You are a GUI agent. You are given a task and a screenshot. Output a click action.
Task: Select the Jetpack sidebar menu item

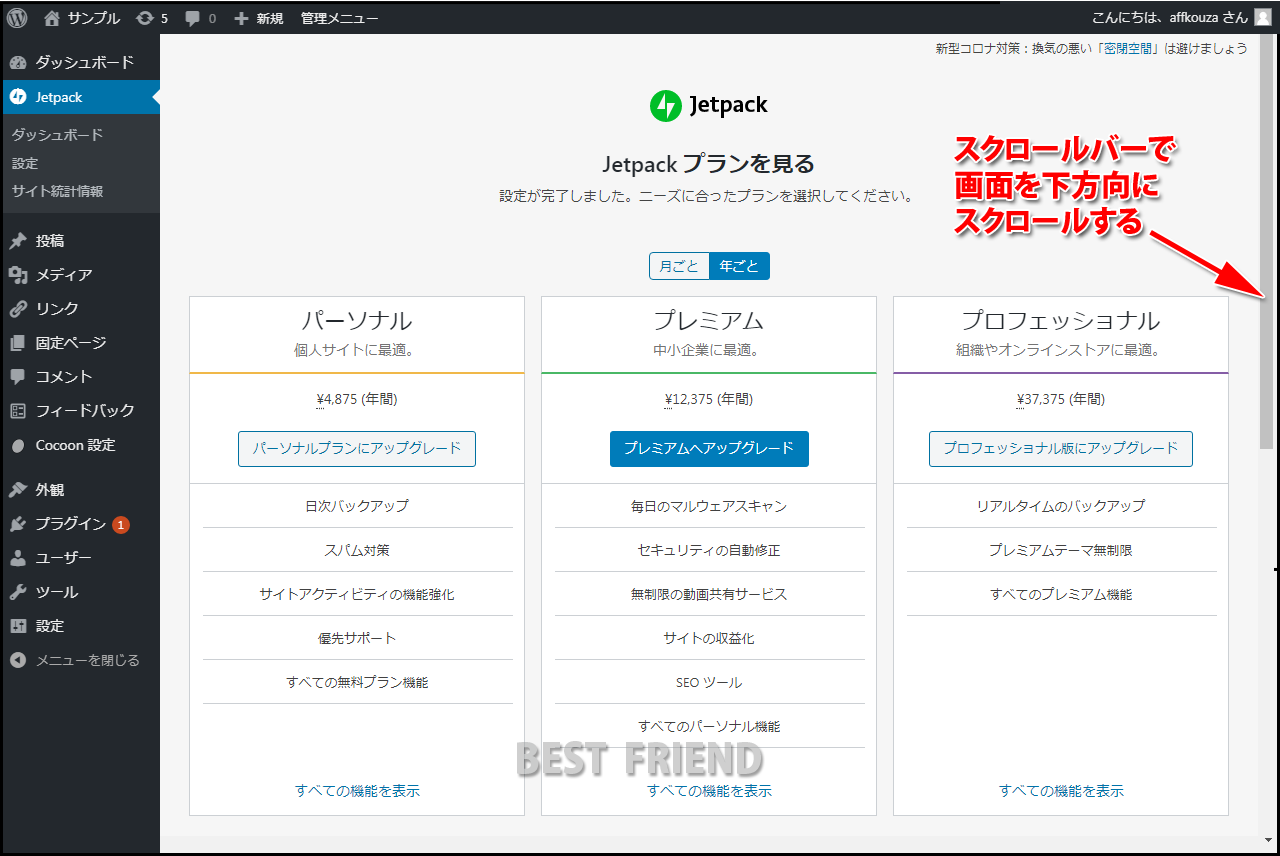80,97
